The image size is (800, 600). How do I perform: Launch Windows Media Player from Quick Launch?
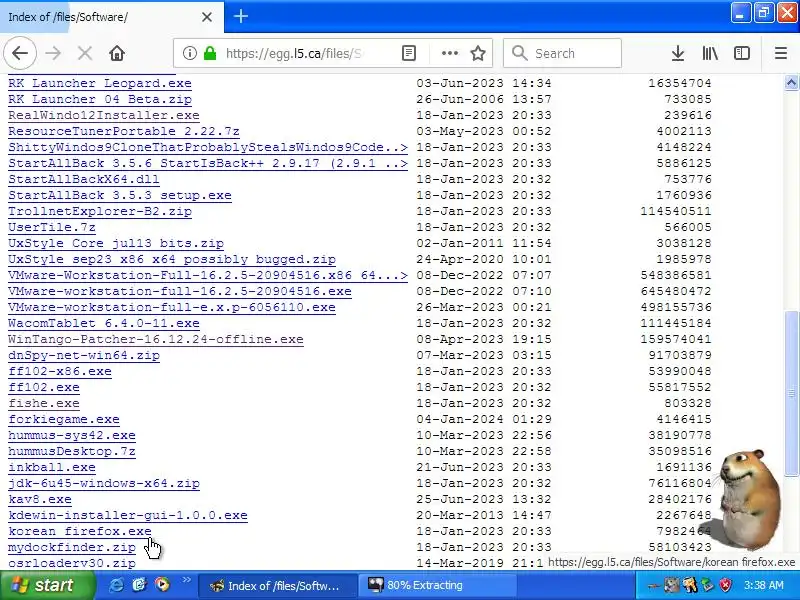162,585
